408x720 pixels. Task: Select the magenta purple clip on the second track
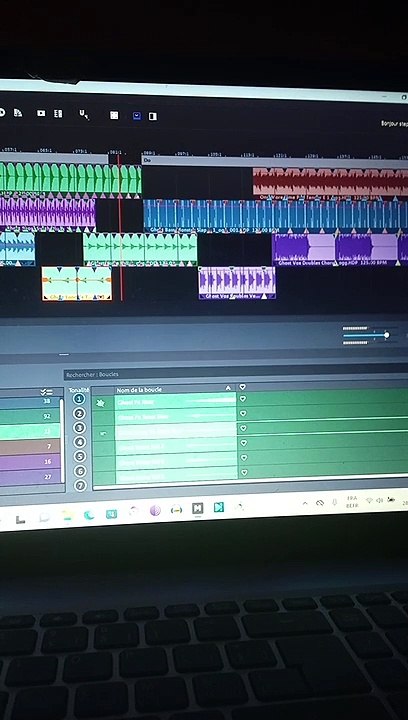pyautogui.click(x=48, y=212)
